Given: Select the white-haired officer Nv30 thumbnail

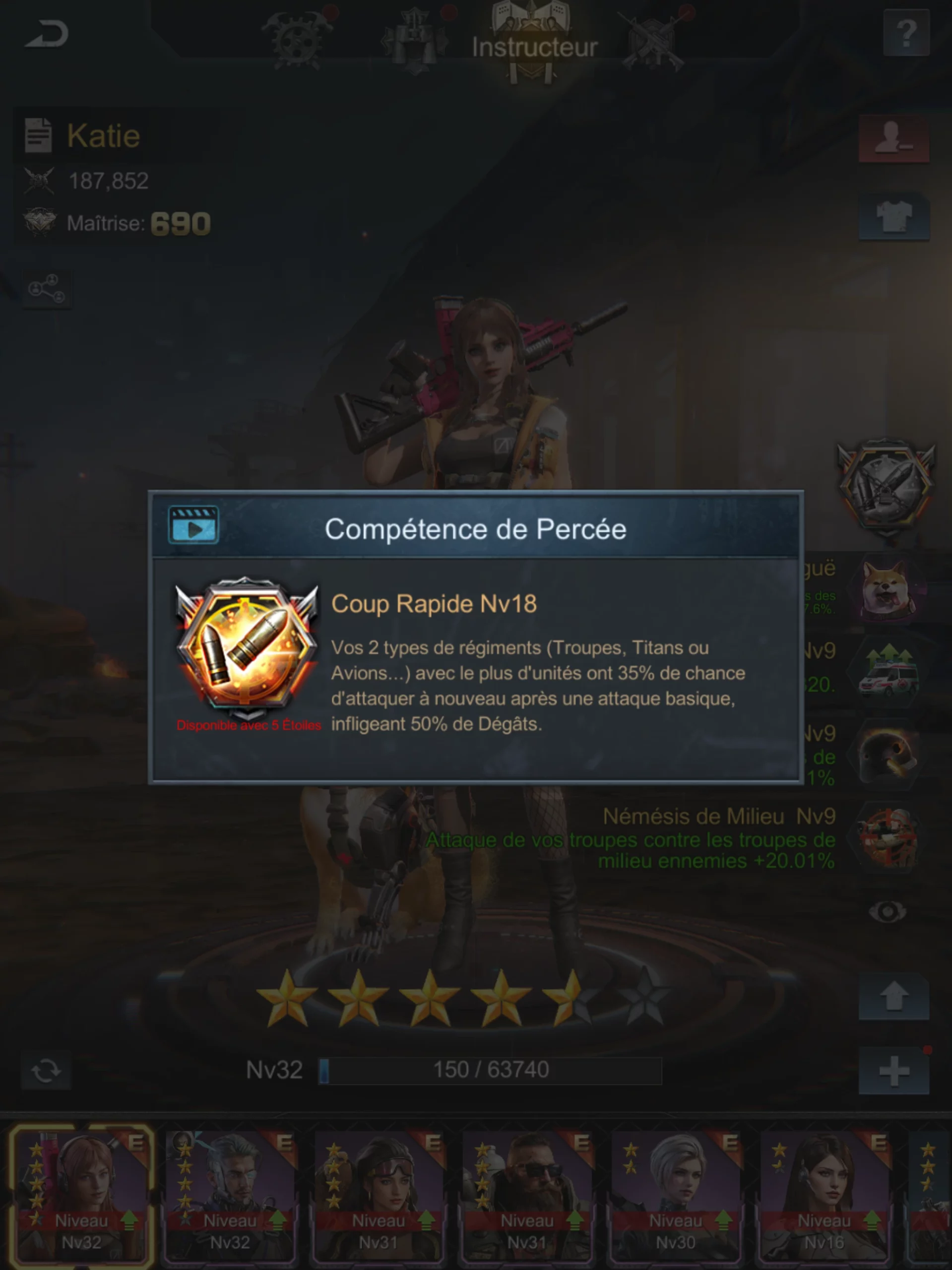Looking at the screenshot, I should 675,1196.
